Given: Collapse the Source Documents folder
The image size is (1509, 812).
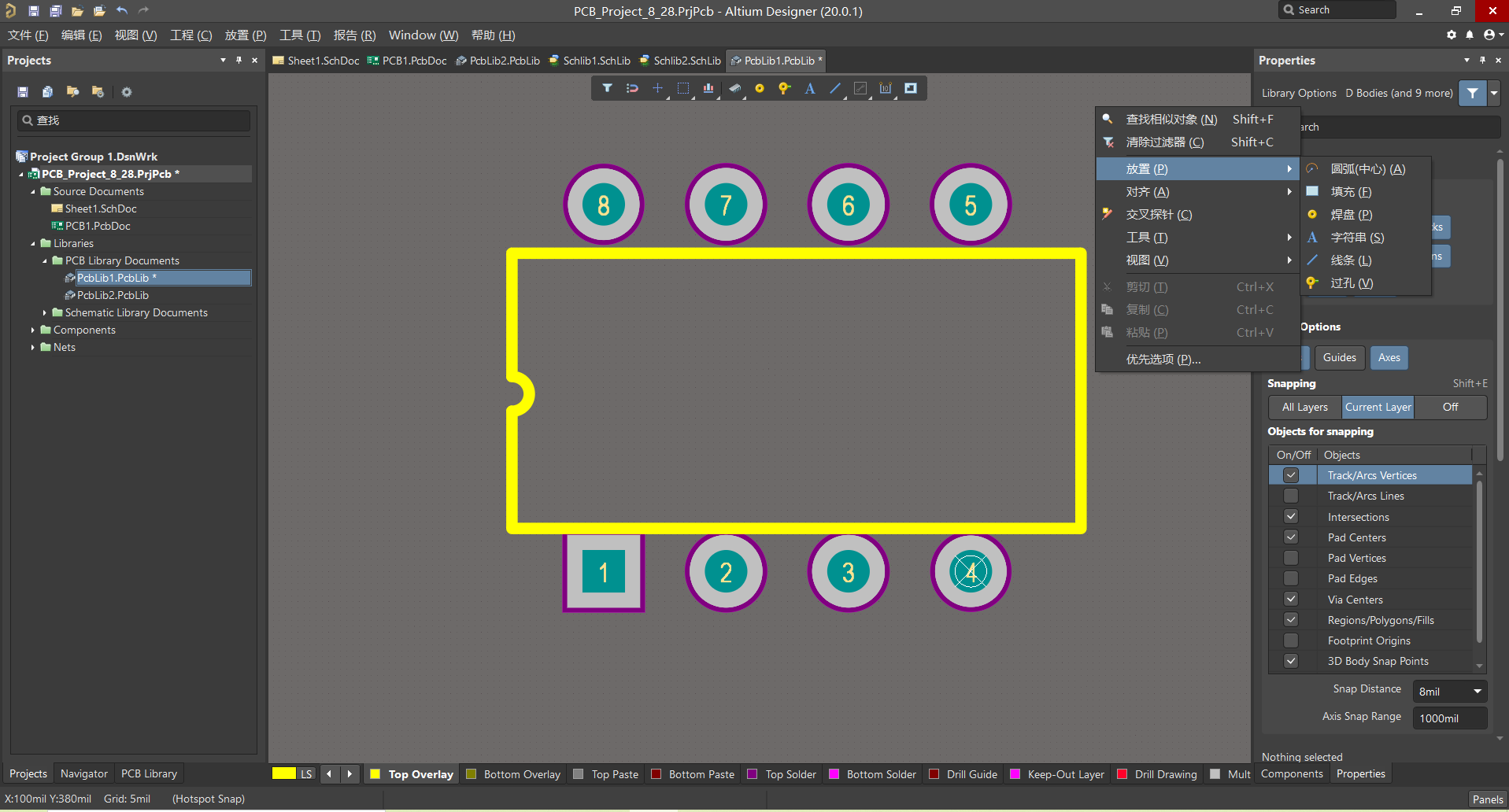Looking at the screenshot, I should click(x=33, y=191).
